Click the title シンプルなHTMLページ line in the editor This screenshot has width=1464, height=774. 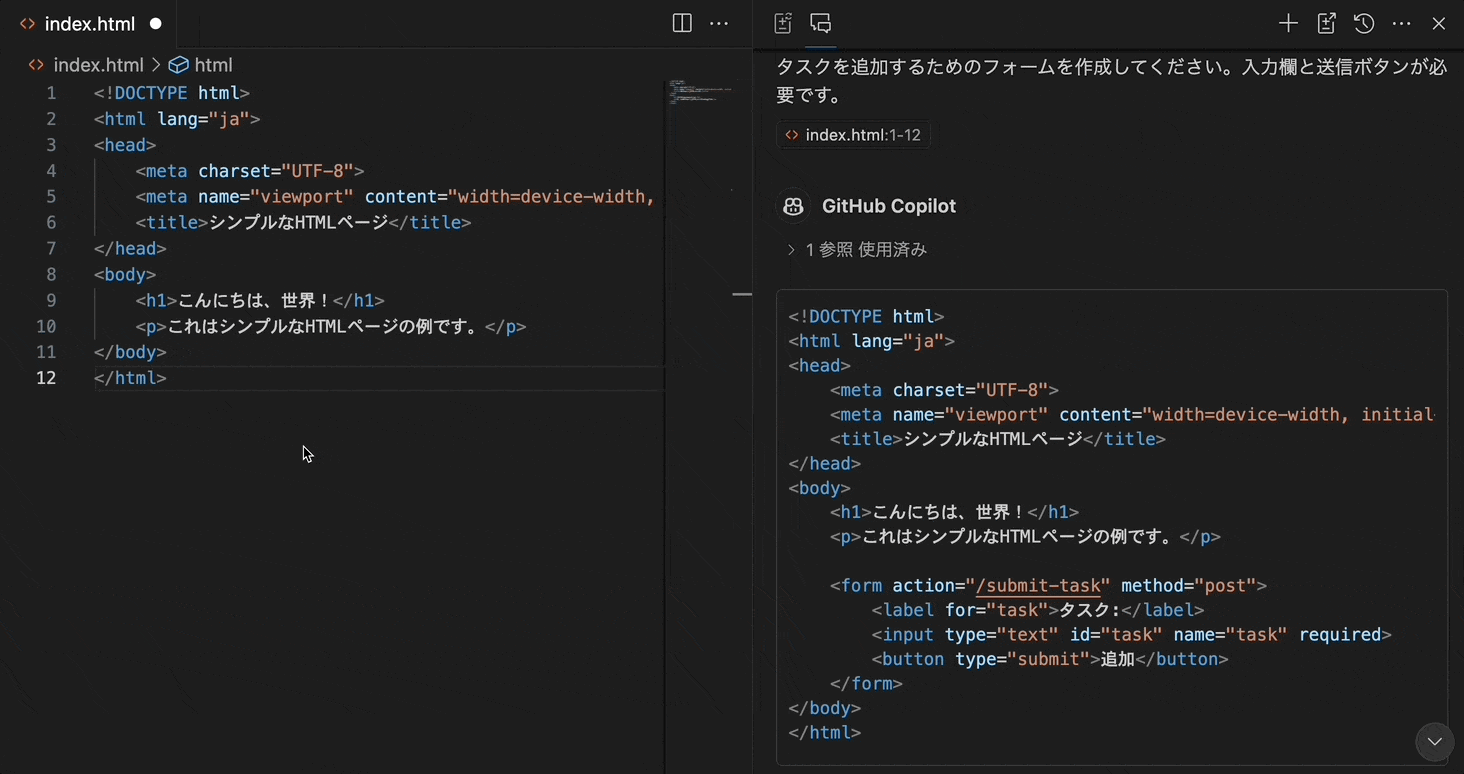303,223
